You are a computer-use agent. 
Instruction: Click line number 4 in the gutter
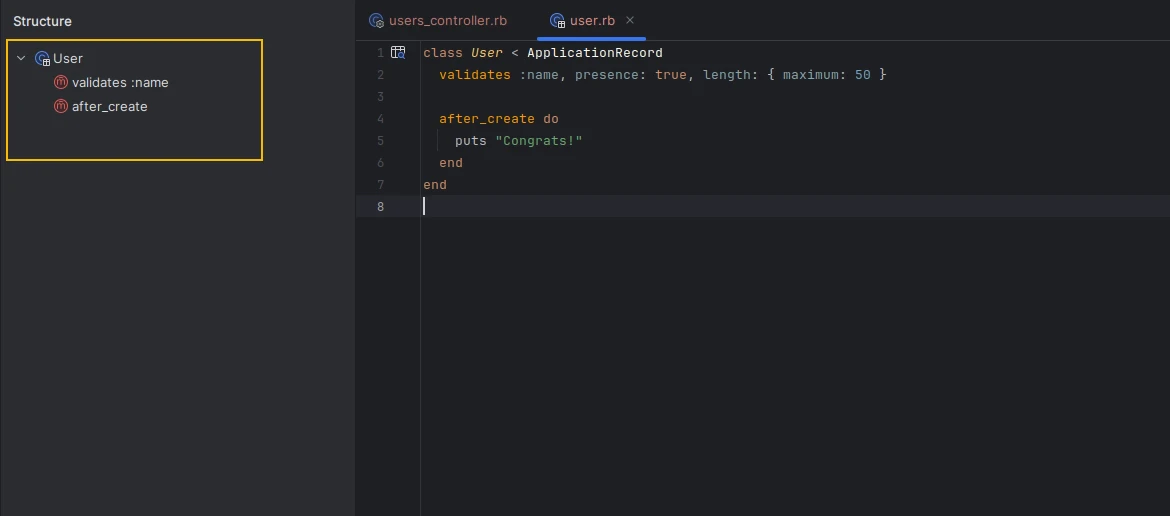click(x=381, y=119)
